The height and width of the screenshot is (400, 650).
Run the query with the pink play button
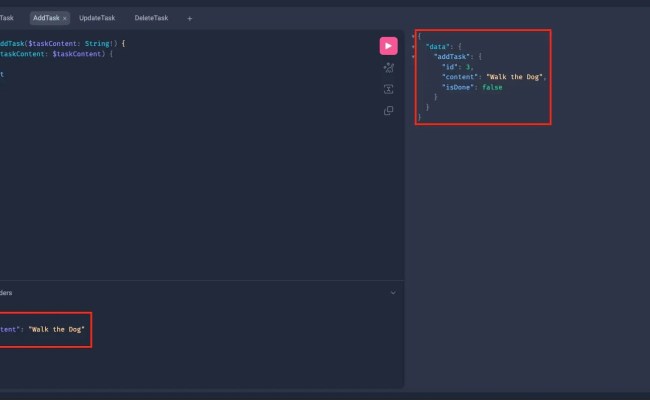tap(388, 46)
